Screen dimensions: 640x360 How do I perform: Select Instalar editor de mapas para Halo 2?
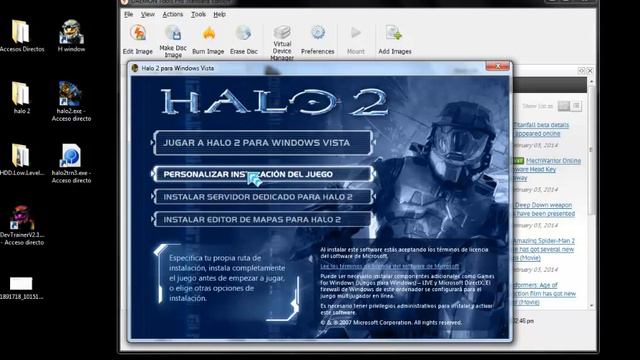(263, 220)
